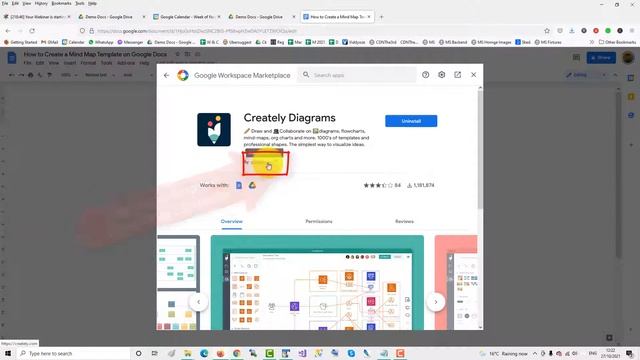
Task: Switch to the Your Webinar browser tab
Action: (37, 17)
